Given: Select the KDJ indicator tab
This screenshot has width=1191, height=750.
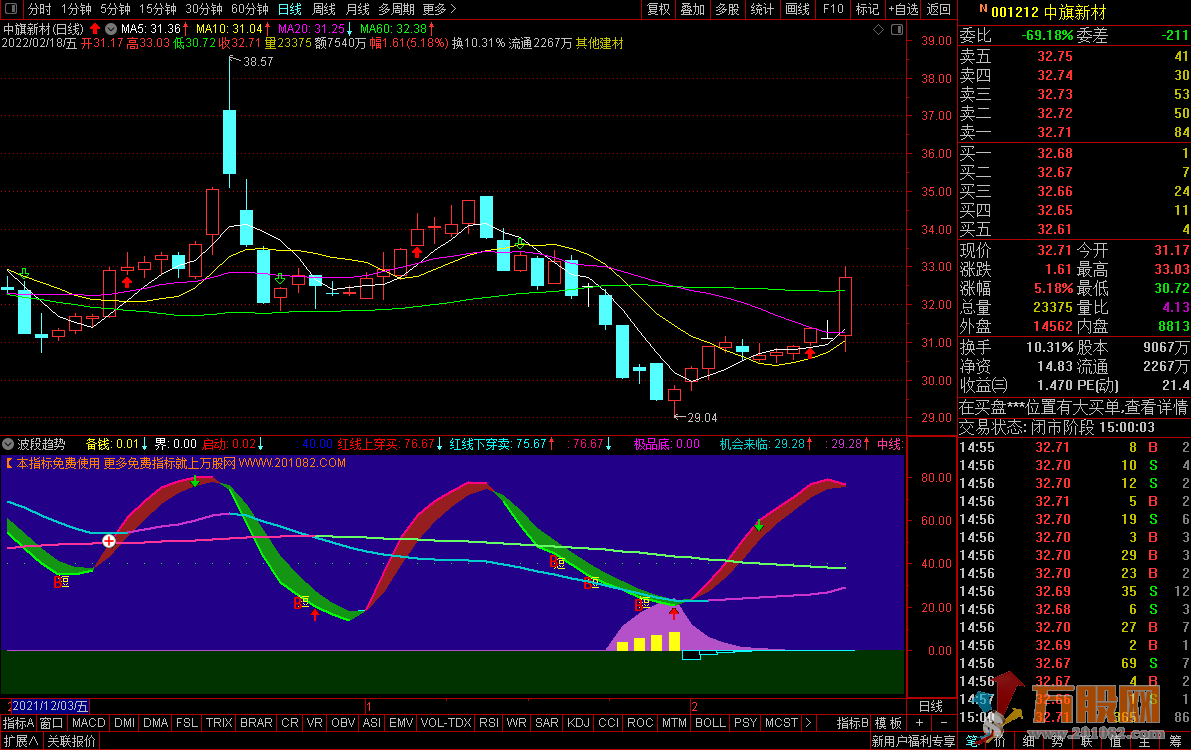Looking at the screenshot, I should [x=578, y=723].
